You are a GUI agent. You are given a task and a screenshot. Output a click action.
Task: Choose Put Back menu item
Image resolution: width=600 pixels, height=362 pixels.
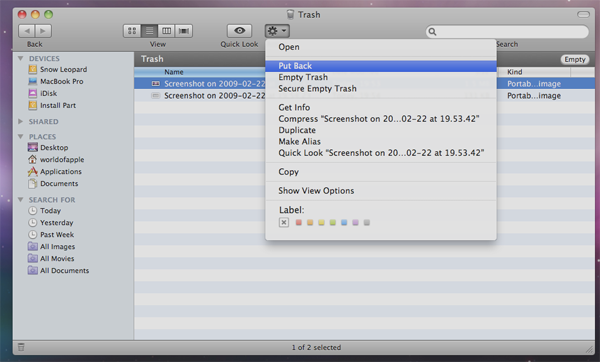pyautogui.click(x=381, y=66)
